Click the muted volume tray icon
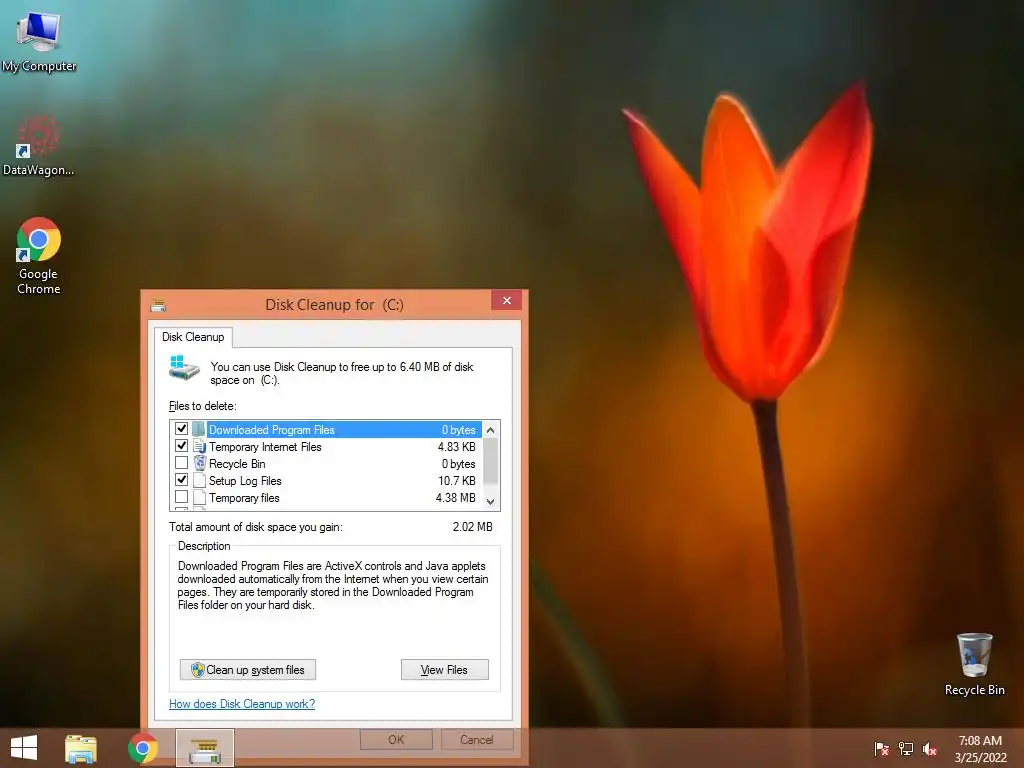 click(930, 748)
